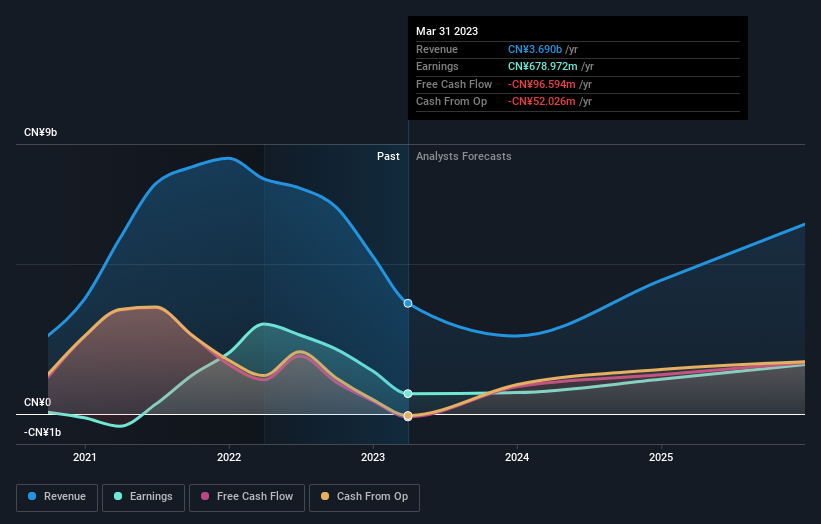Toggle the Earnings legend series
Viewport: 821px width, 524px height.
(143, 497)
